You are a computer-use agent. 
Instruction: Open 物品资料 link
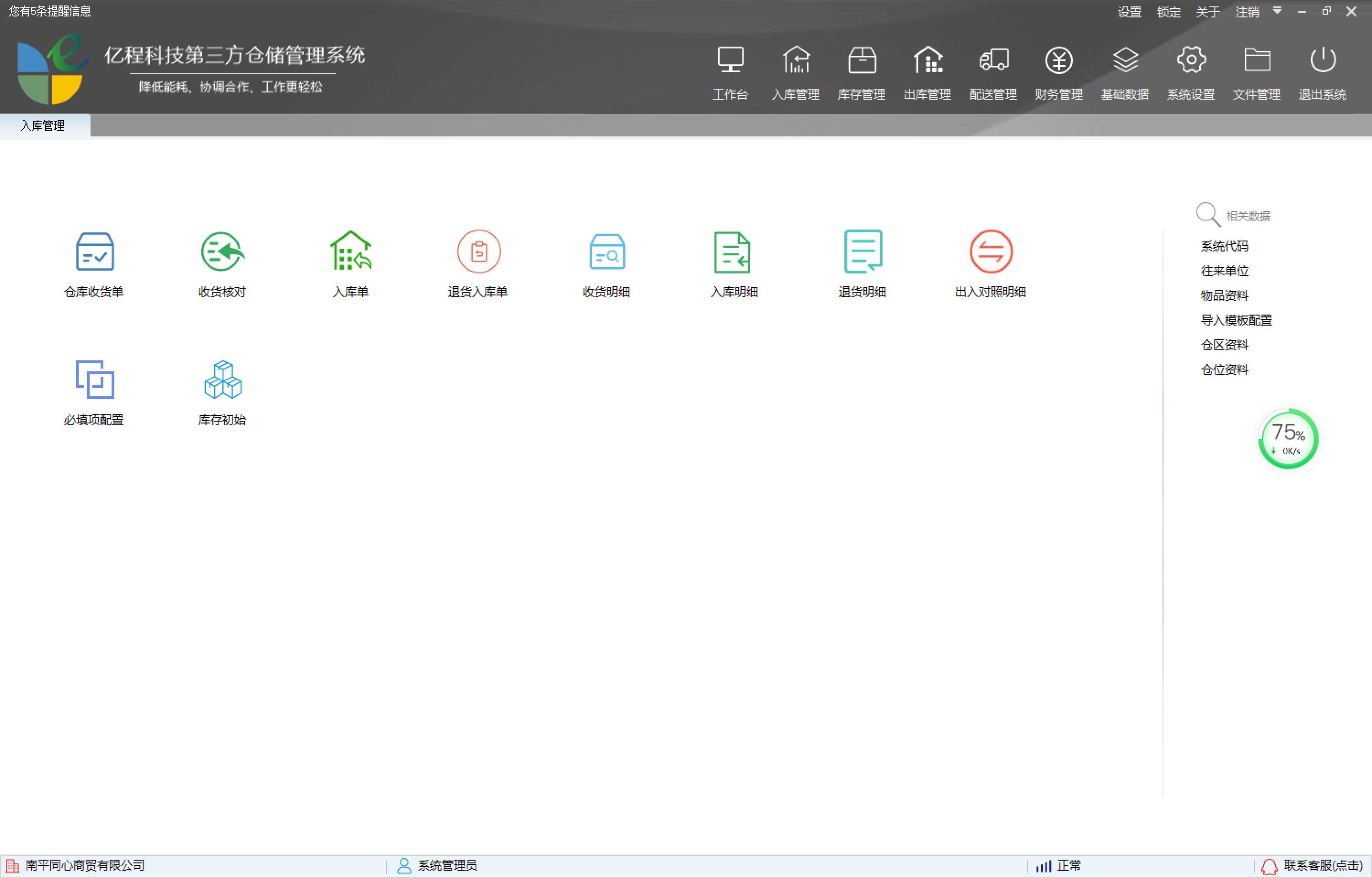tap(1223, 295)
